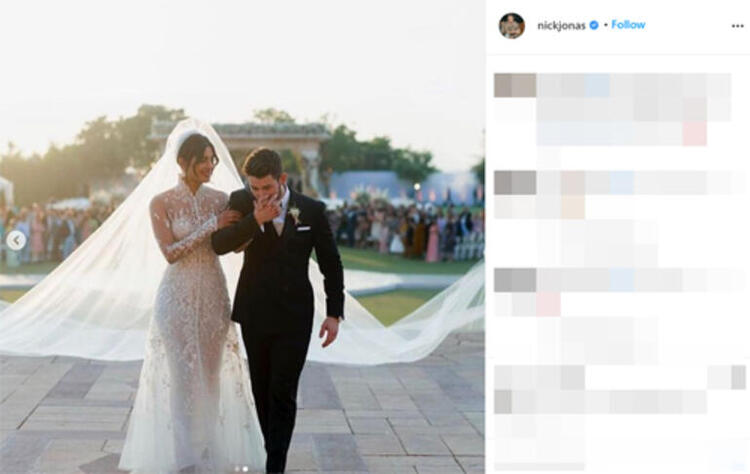The image size is (750, 474).
Task: Click the pink blurred emoji in first comment
Action: (695, 133)
